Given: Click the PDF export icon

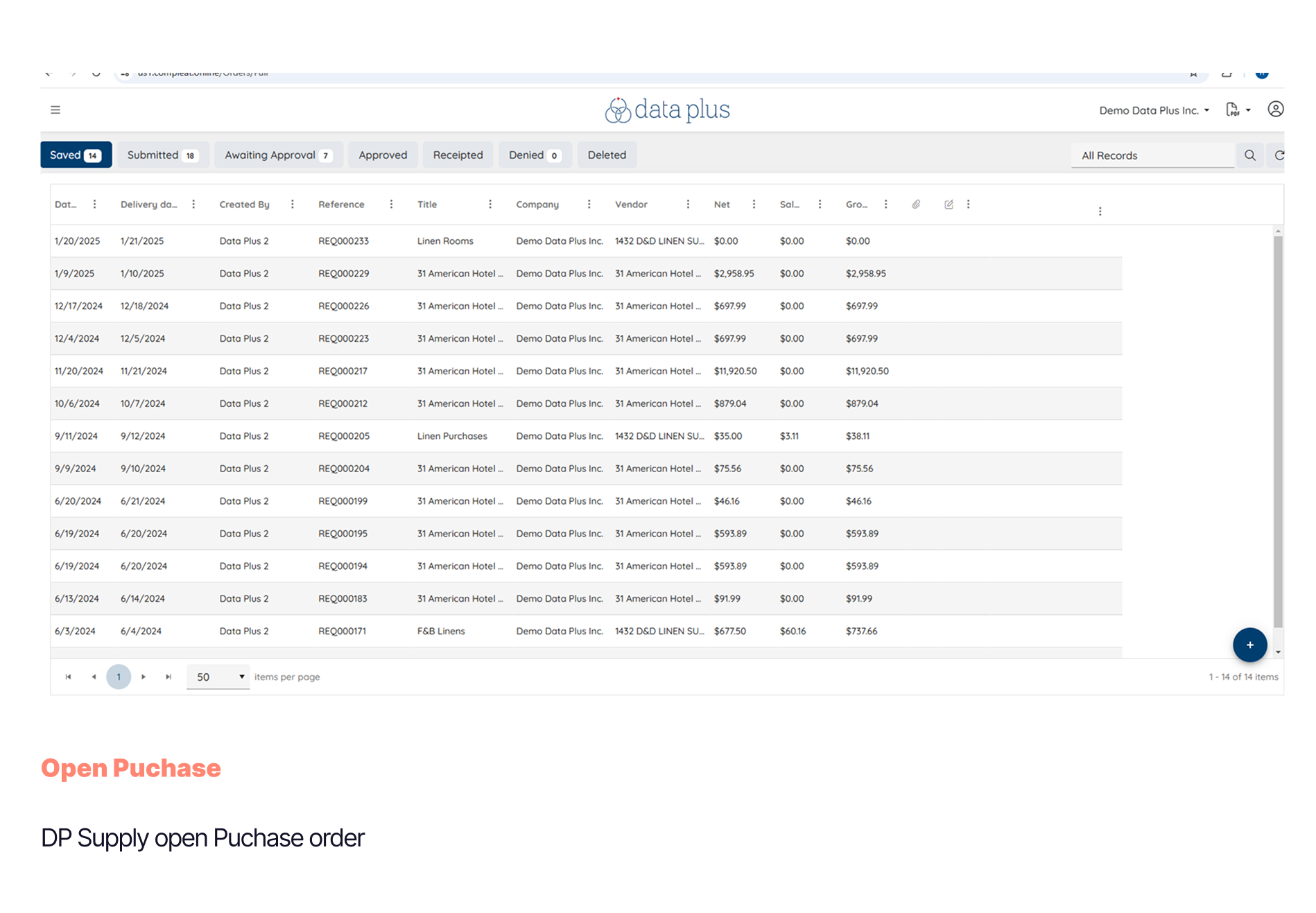Looking at the screenshot, I should tap(1232, 110).
